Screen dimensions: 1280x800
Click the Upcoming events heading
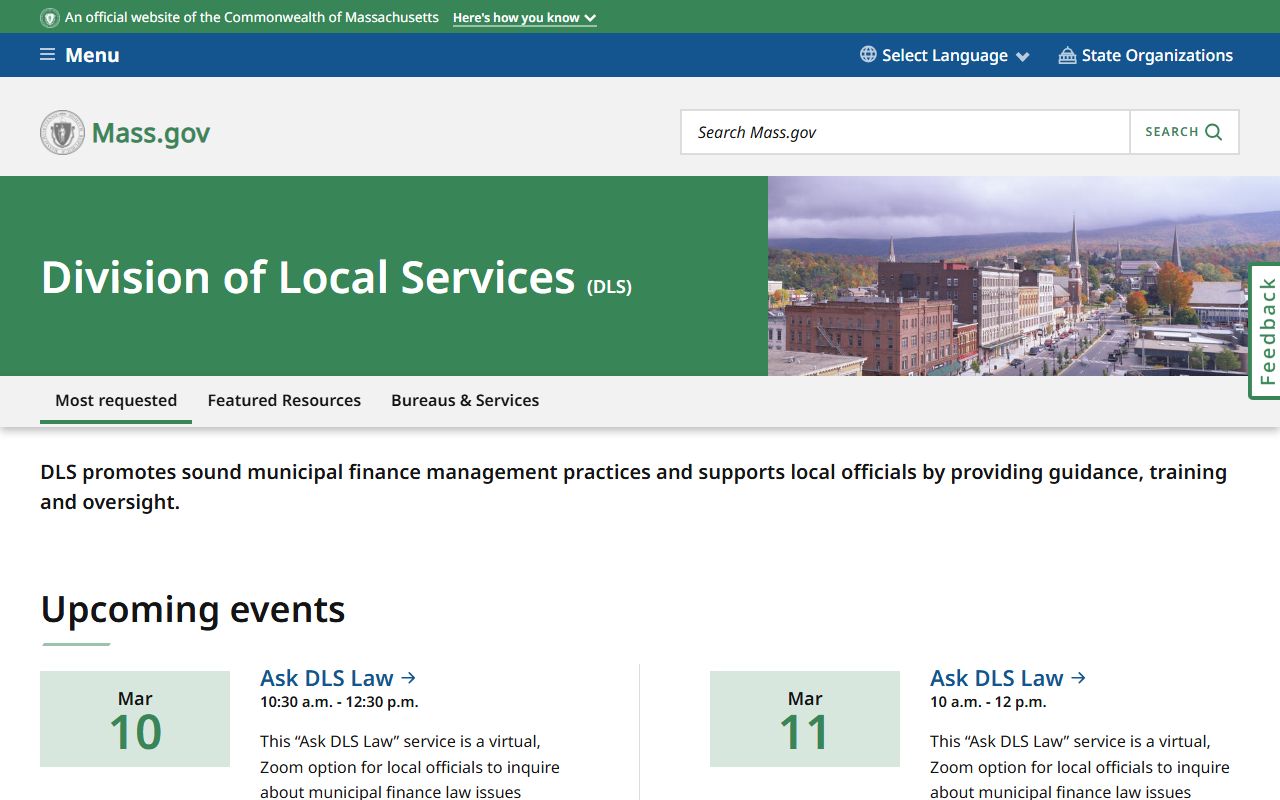click(x=193, y=609)
